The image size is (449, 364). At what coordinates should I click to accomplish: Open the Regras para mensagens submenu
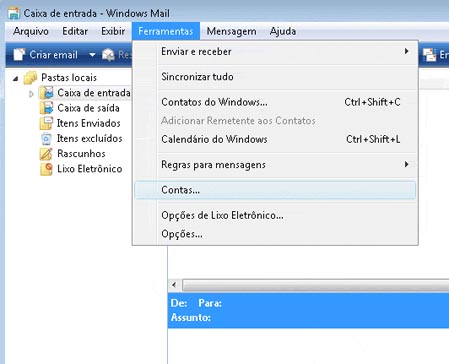(275, 165)
